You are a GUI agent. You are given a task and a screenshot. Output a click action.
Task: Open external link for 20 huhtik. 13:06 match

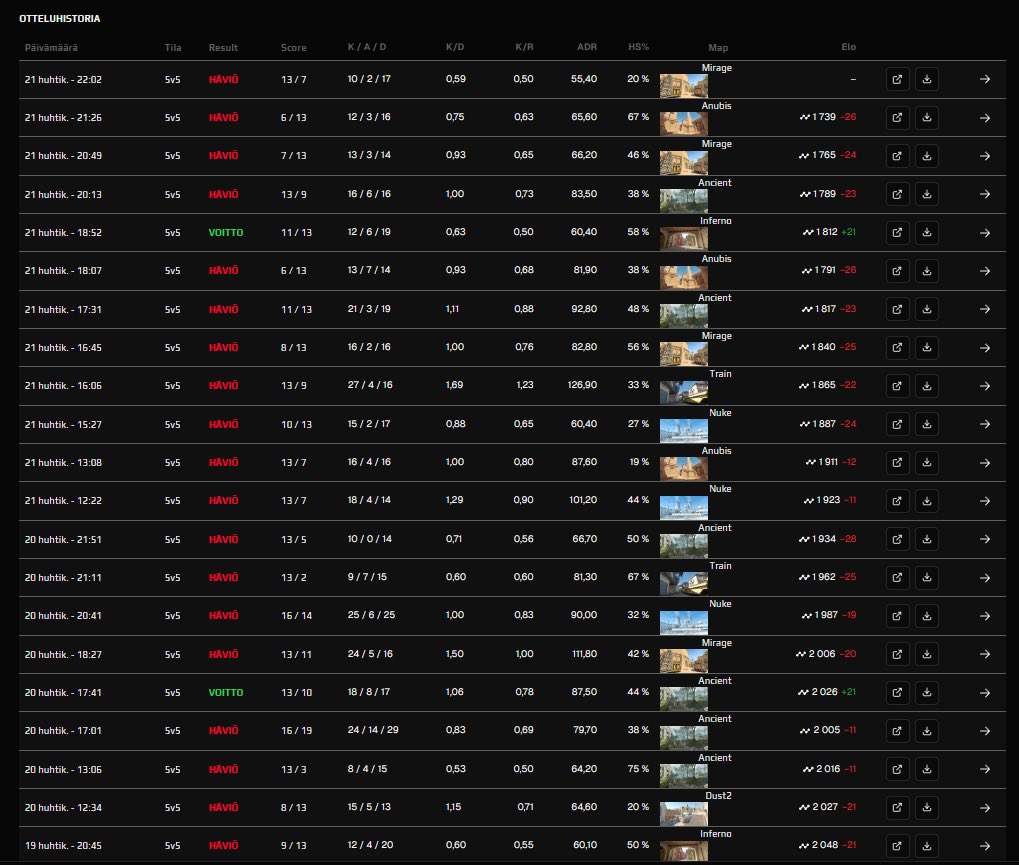click(897, 769)
